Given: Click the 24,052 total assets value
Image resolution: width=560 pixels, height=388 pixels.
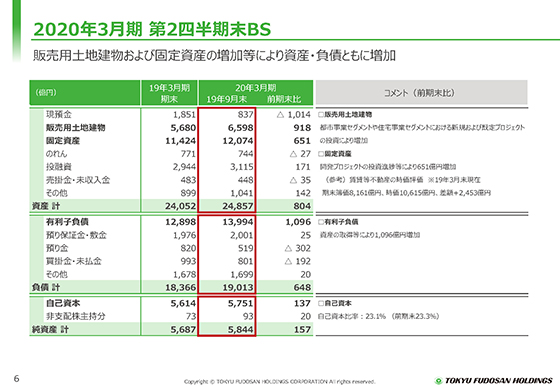Looking at the screenshot, I should [x=180, y=206].
